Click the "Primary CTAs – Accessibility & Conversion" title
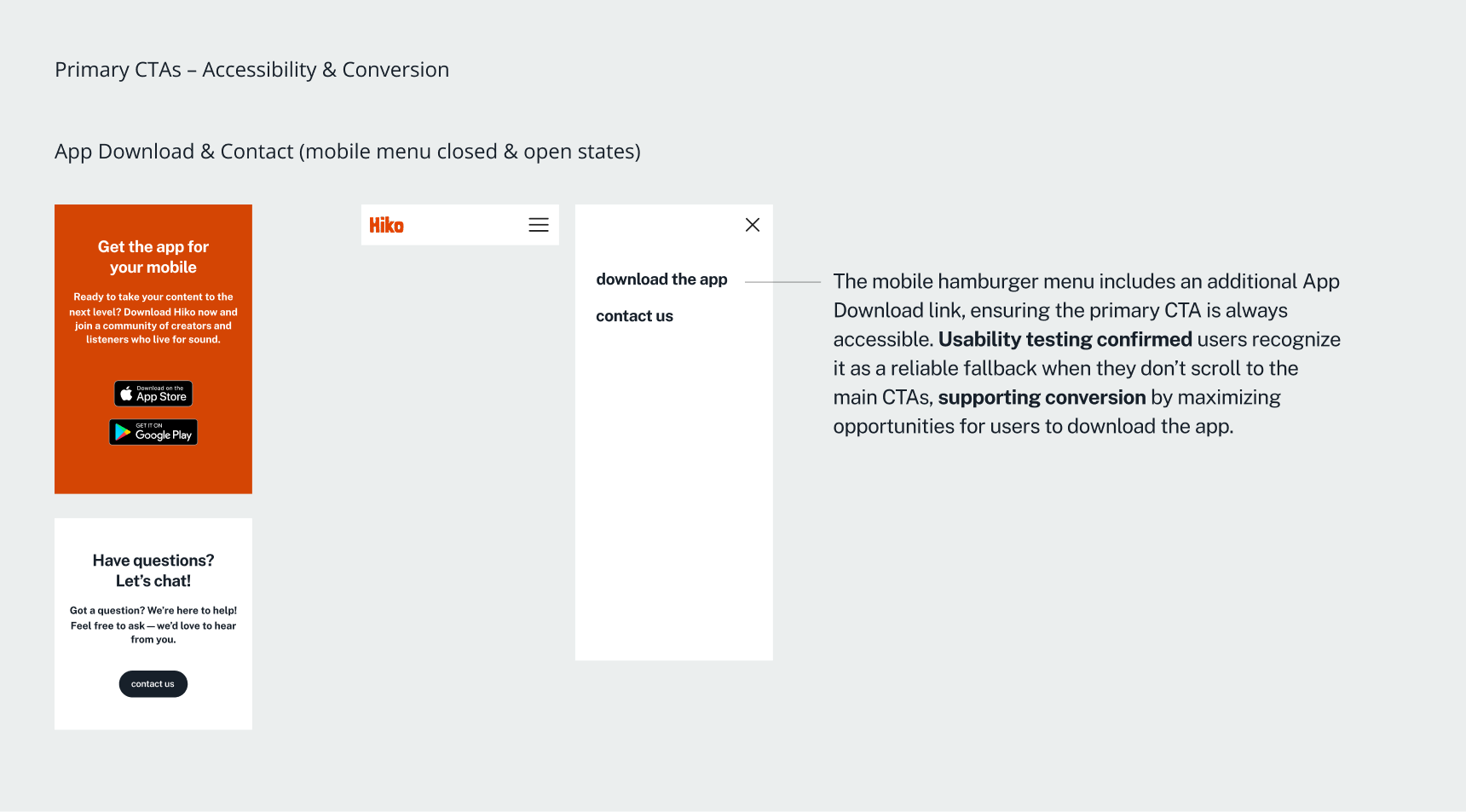Image resolution: width=1466 pixels, height=812 pixels. pyautogui.click(x=251, y=70)
